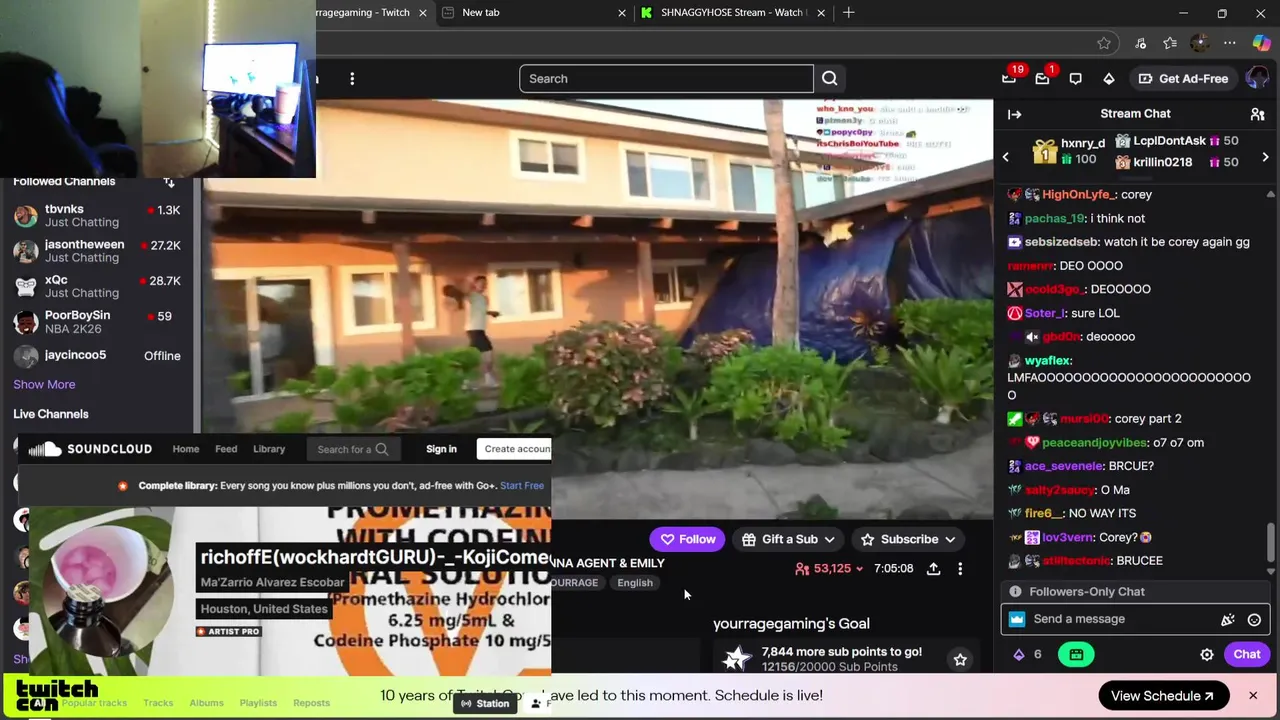Screen dimensions: 1280x720
Task: Expand the 53,125 viewer count dropdown
Action: pyautogui.click(x=829, y=568)
